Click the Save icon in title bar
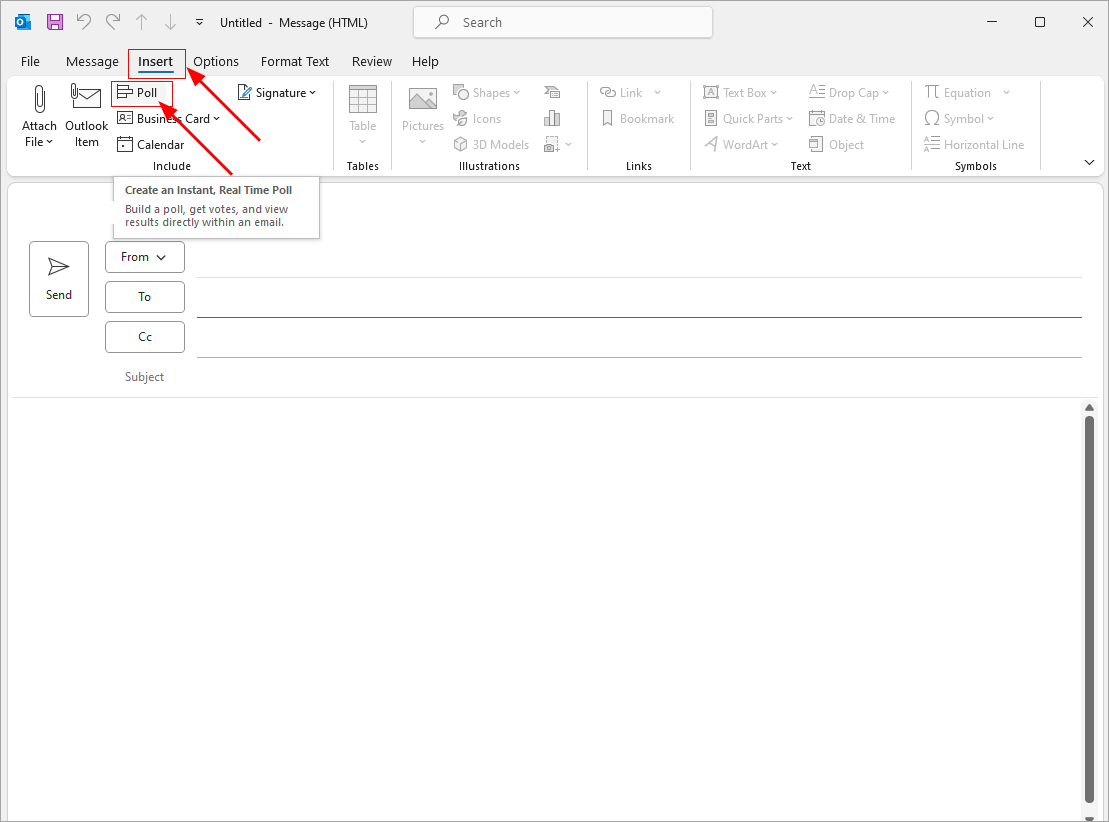1109x822 pixels. coord(55,22)
